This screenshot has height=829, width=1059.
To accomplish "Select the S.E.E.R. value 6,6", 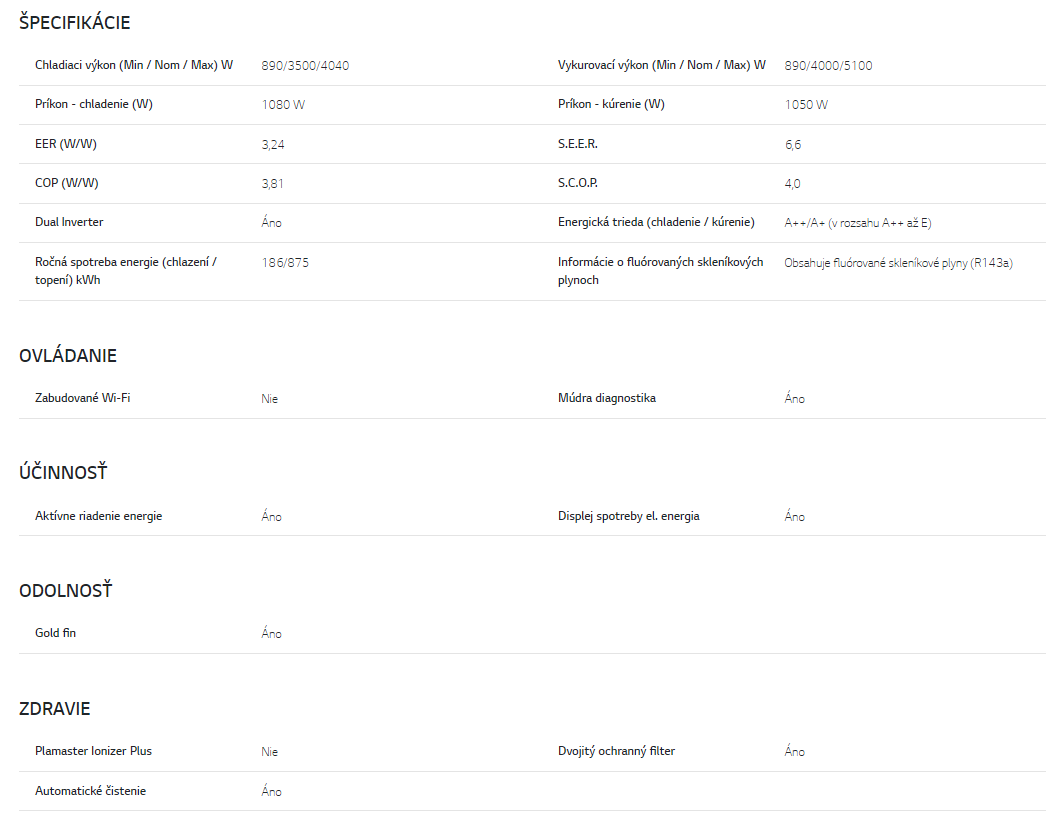I will click(x=793, y=145).
